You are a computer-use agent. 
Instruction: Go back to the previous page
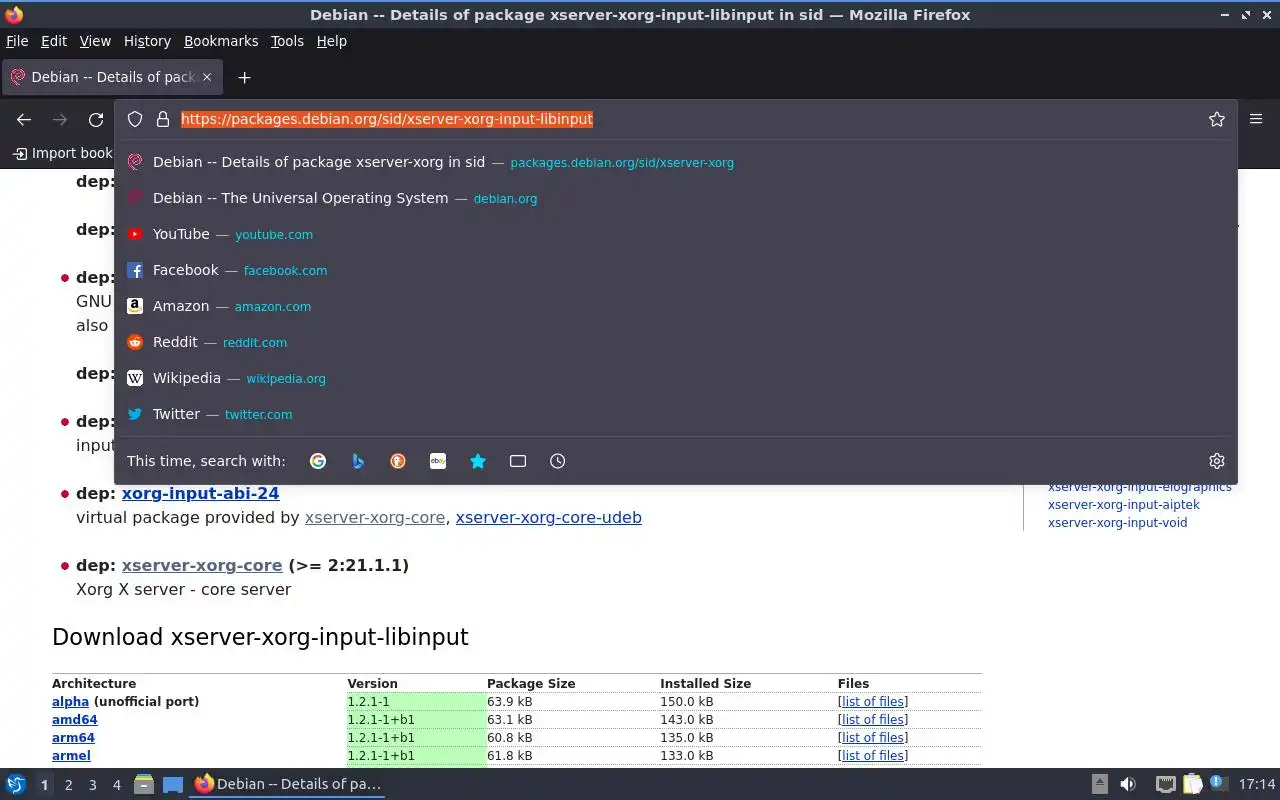[24, 119]
